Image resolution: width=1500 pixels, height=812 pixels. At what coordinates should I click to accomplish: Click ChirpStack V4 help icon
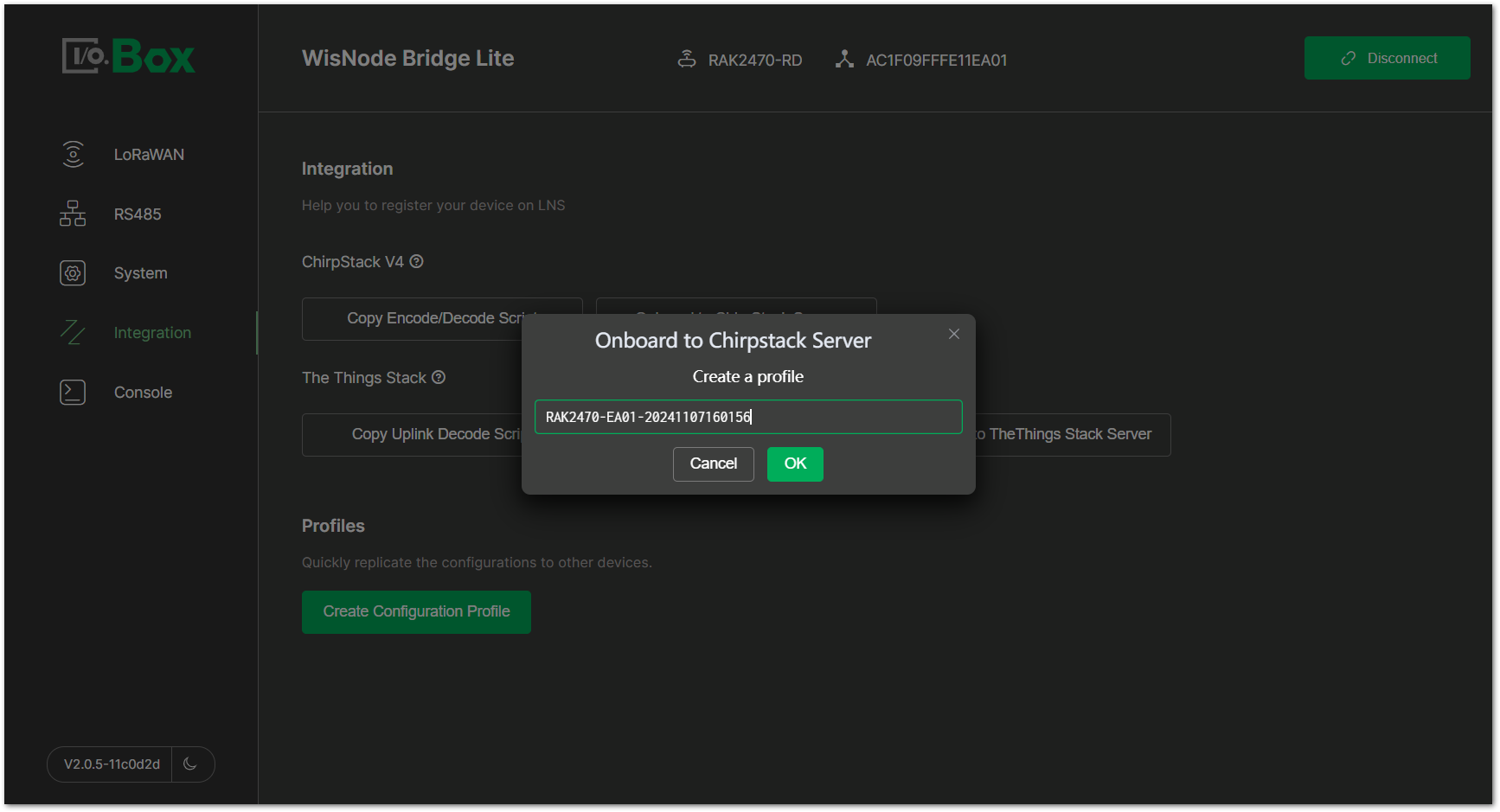click(416, 261)
